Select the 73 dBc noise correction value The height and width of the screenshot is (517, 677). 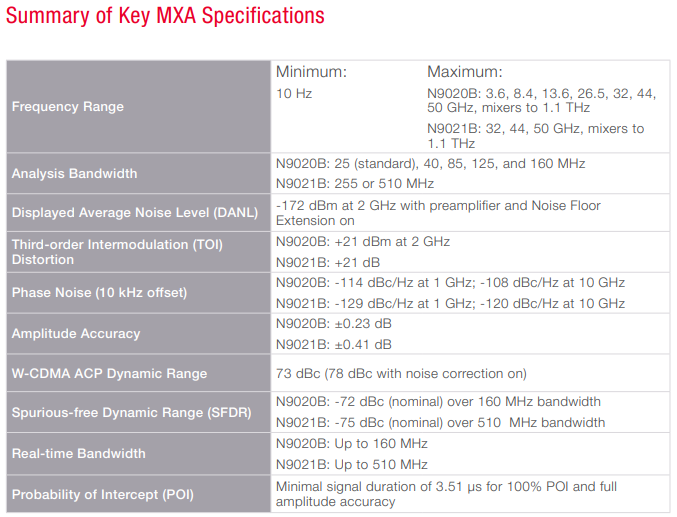click(x=401, y=374)
